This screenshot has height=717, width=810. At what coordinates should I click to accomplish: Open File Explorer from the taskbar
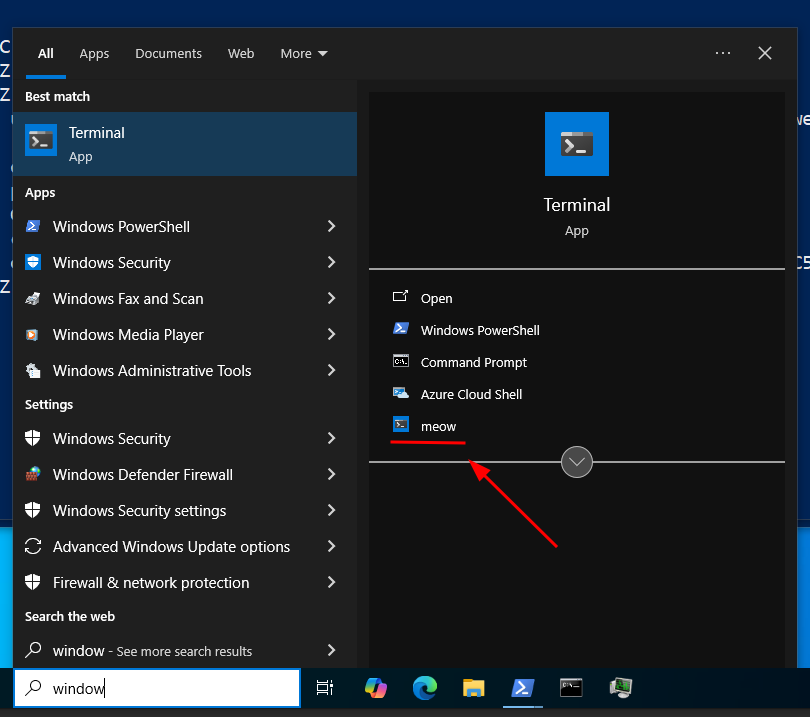[x=474, y=688]
